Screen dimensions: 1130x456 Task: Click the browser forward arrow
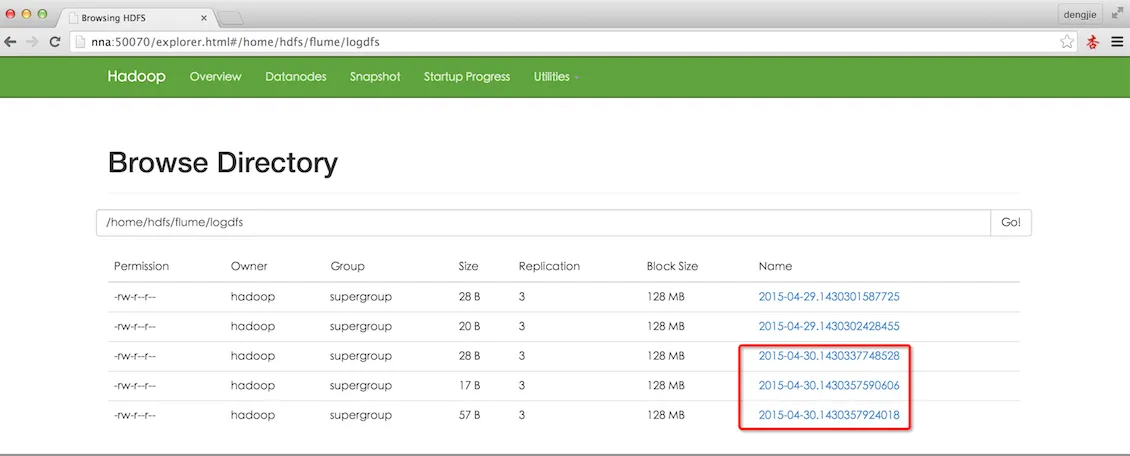pos(32,42)
